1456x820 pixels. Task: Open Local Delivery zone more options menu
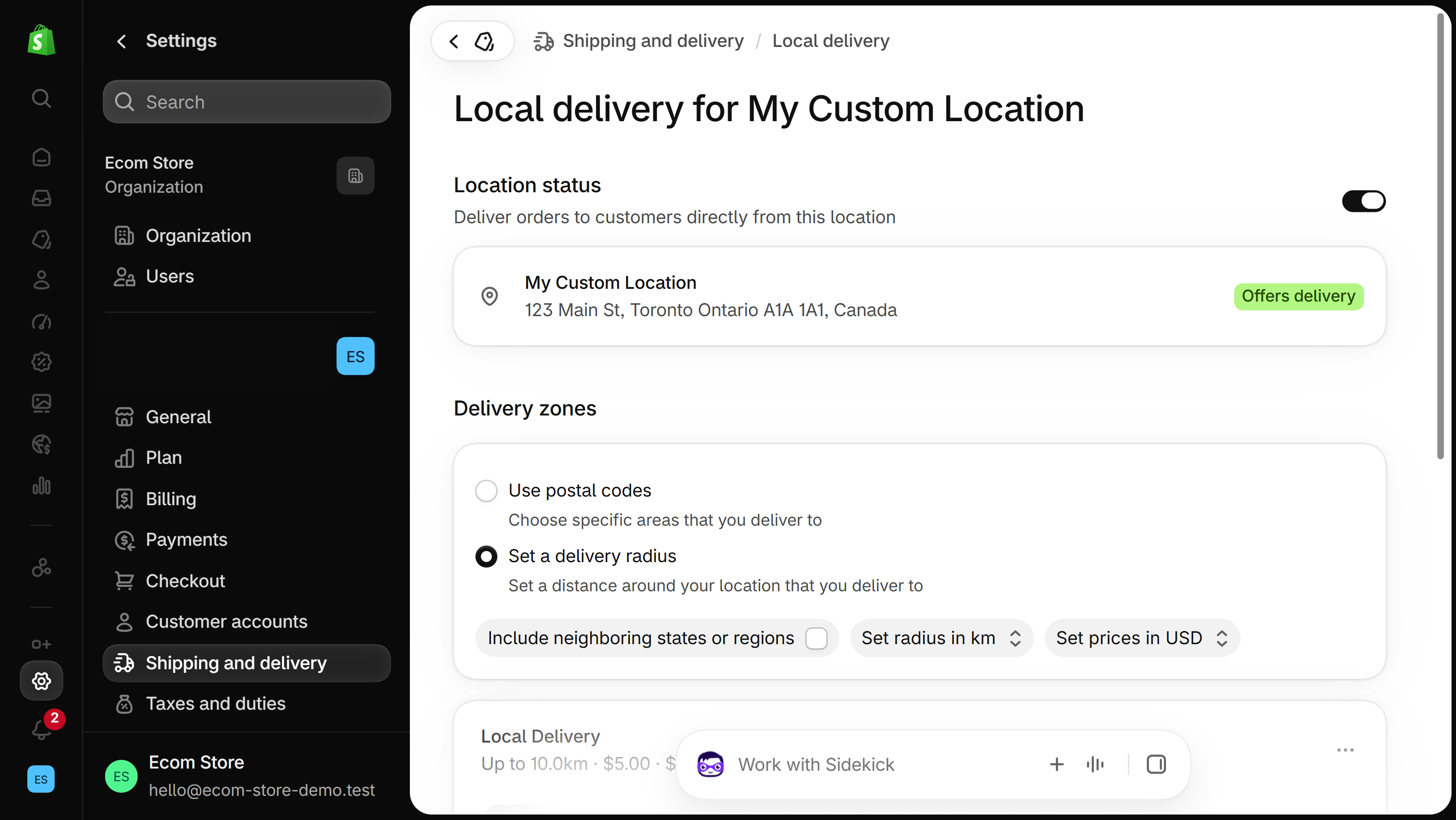click(x=1345, y=750)
